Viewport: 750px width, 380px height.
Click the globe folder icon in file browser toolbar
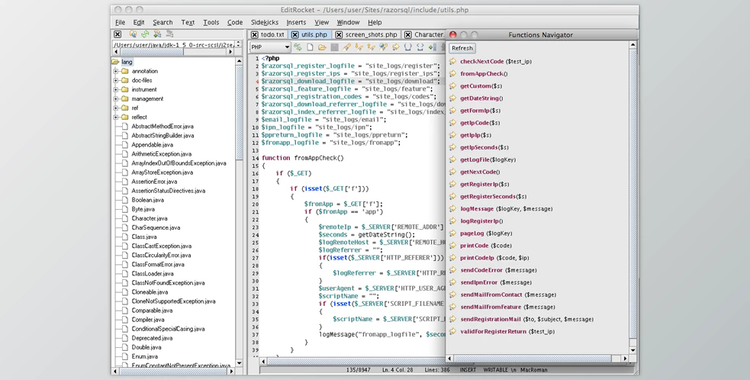pyautogui.click(x=133, y=34)
